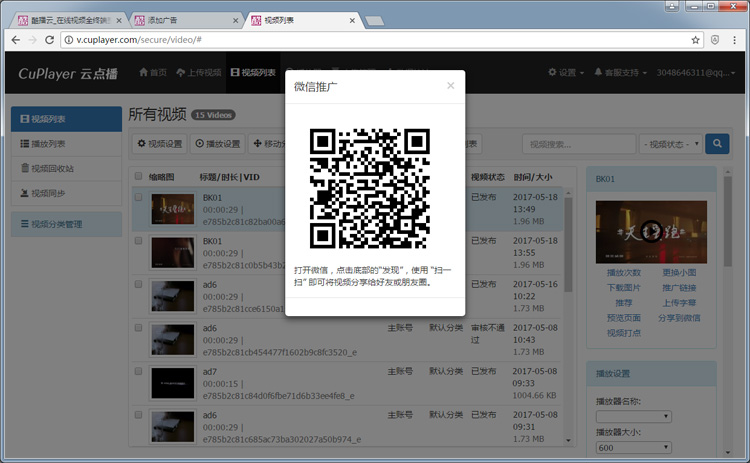
Task: Open 视频回收站 in the sidebar
Action: (52, 168)
